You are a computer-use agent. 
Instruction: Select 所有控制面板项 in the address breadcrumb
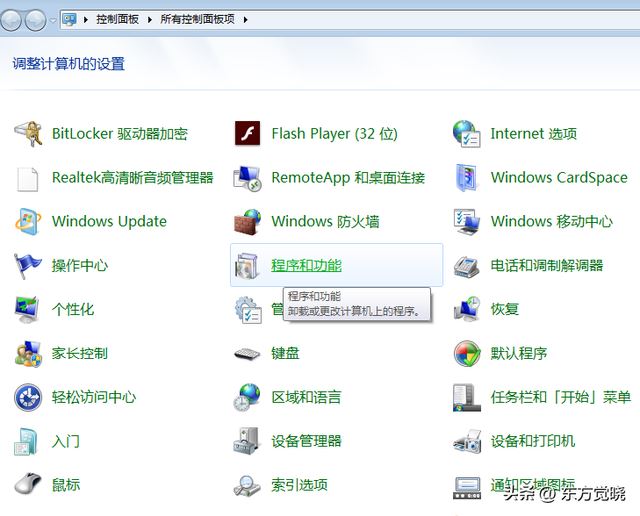pos(199,19)
